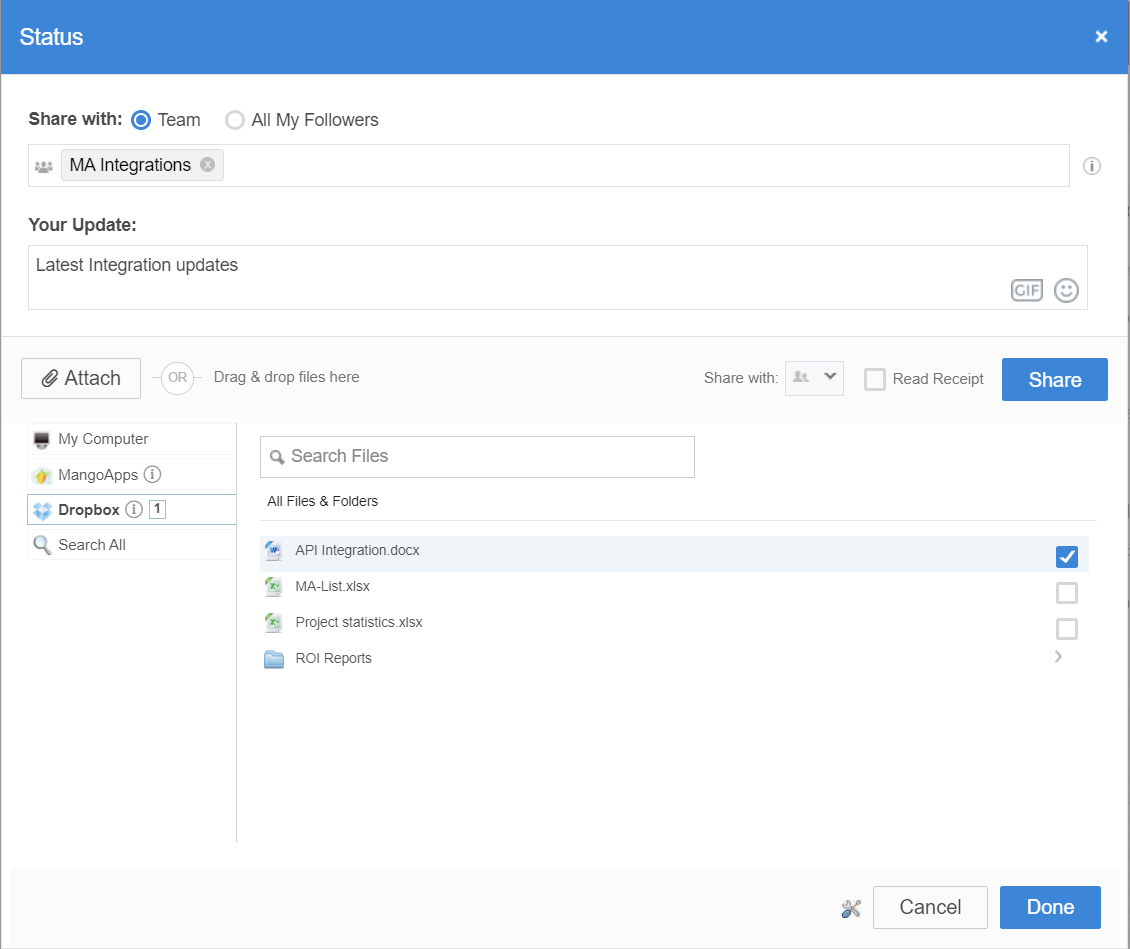Expand the ROI Reports folder chevron
The height and width of the screenshot is (949, 1130).
[x=1058, y=657]
